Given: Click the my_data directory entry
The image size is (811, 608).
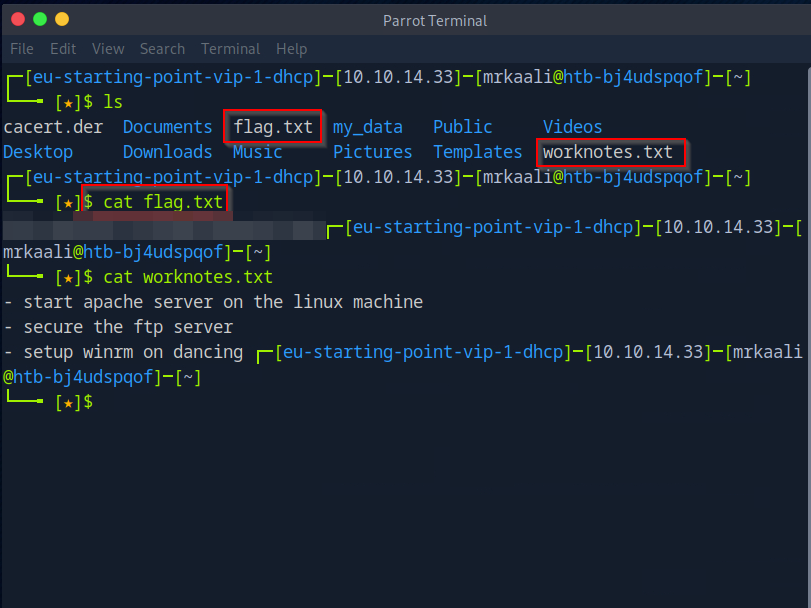Looking at the screenshot, I should click(367, 127).
